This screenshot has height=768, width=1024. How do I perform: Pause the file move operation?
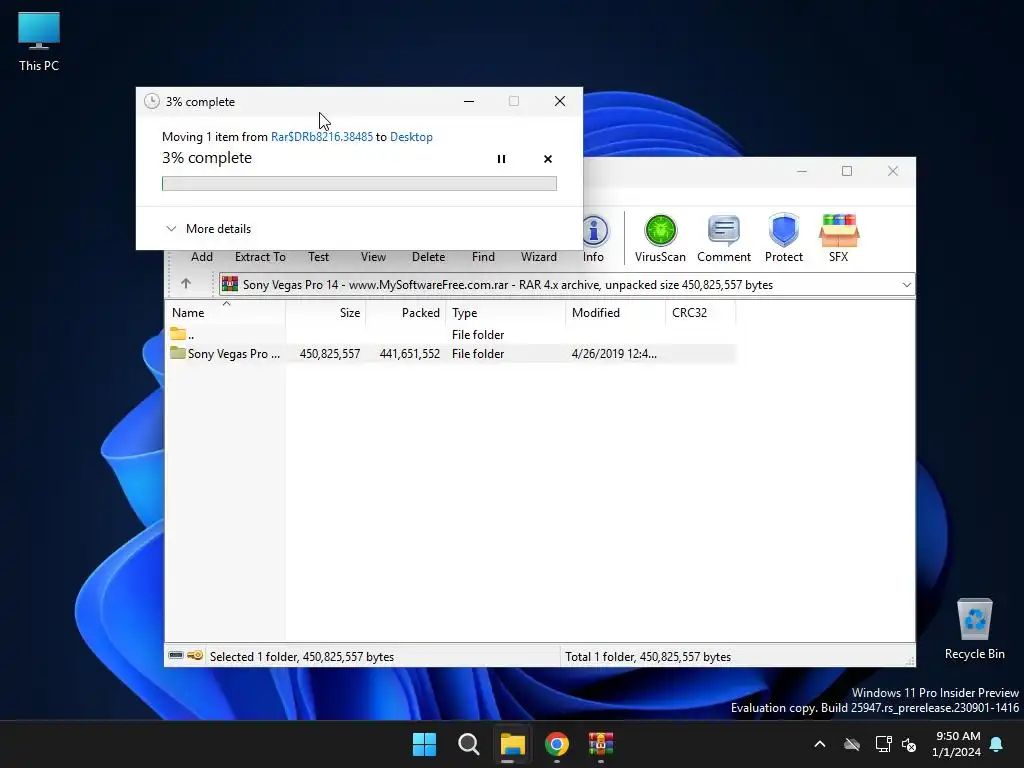click(502, 159)
